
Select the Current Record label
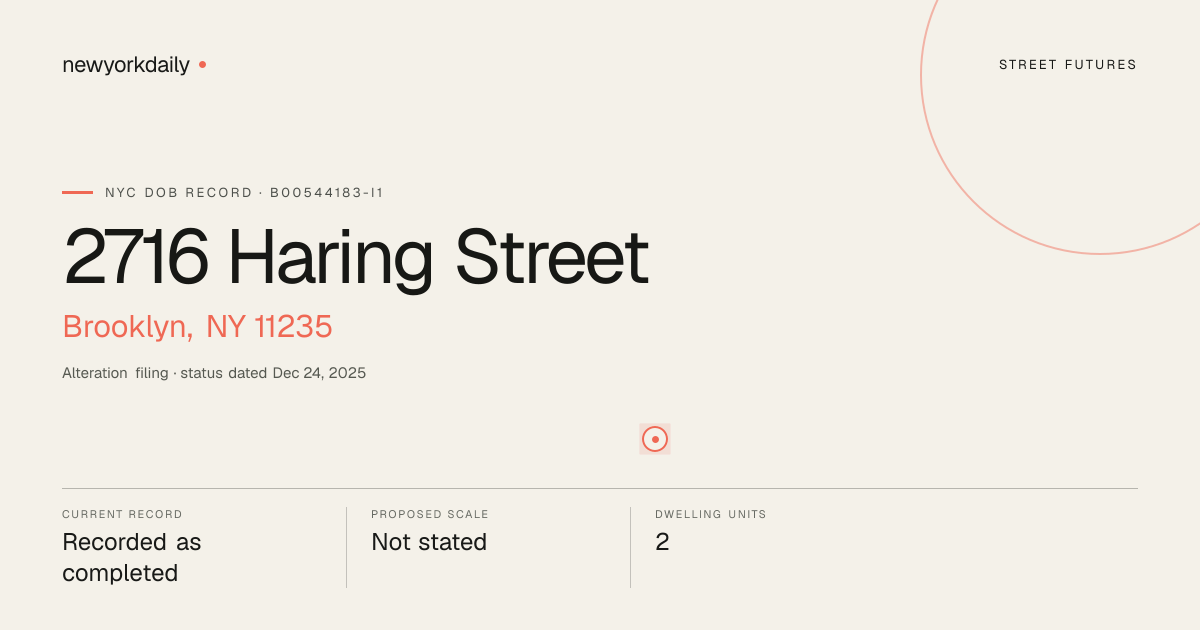[122, 514]
